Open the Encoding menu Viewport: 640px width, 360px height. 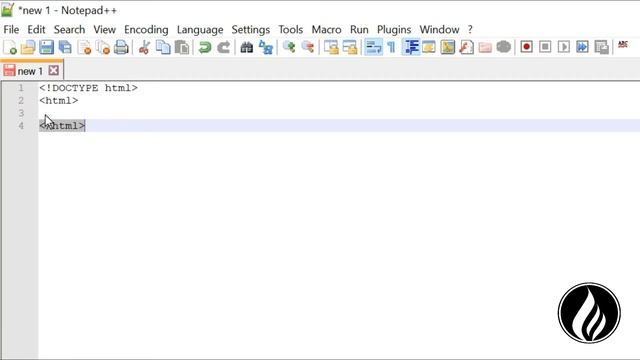[146, 30]
